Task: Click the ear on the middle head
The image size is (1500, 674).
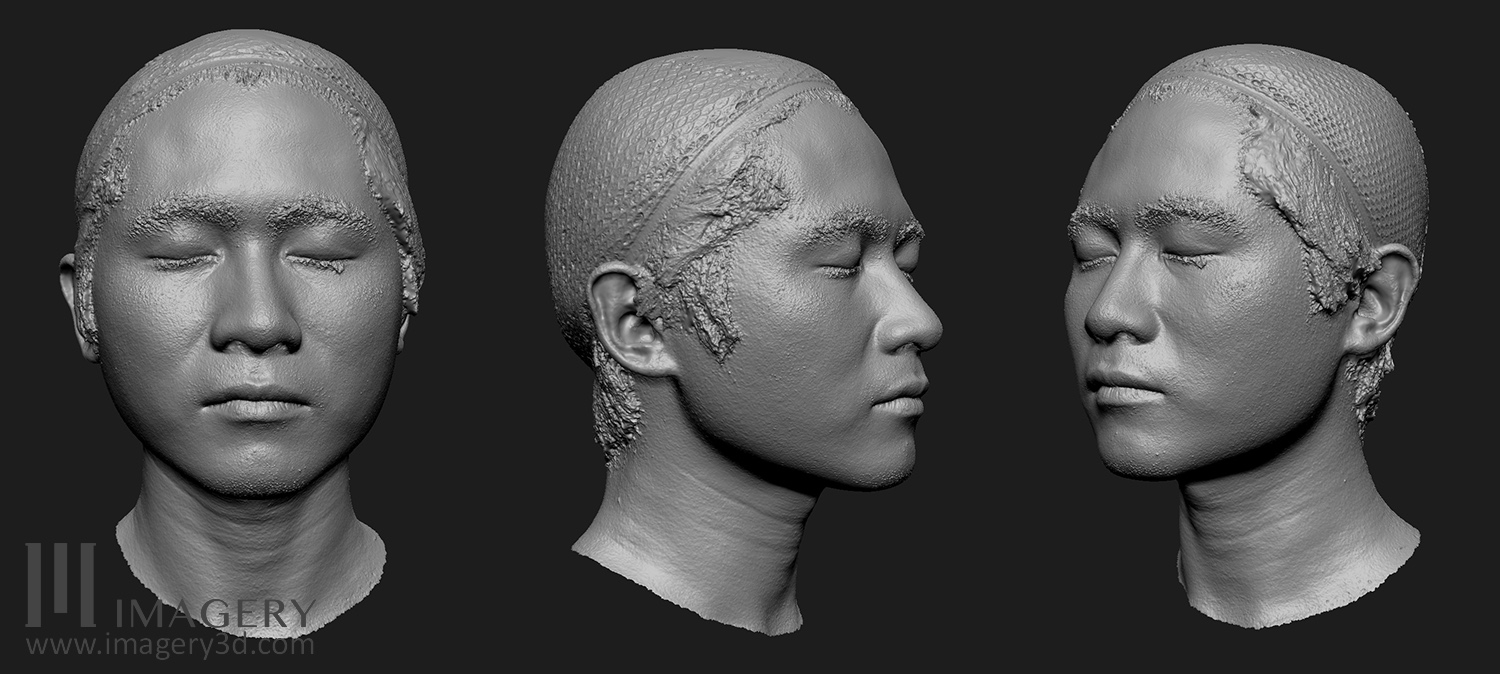Action: click(x=625, y=318)
